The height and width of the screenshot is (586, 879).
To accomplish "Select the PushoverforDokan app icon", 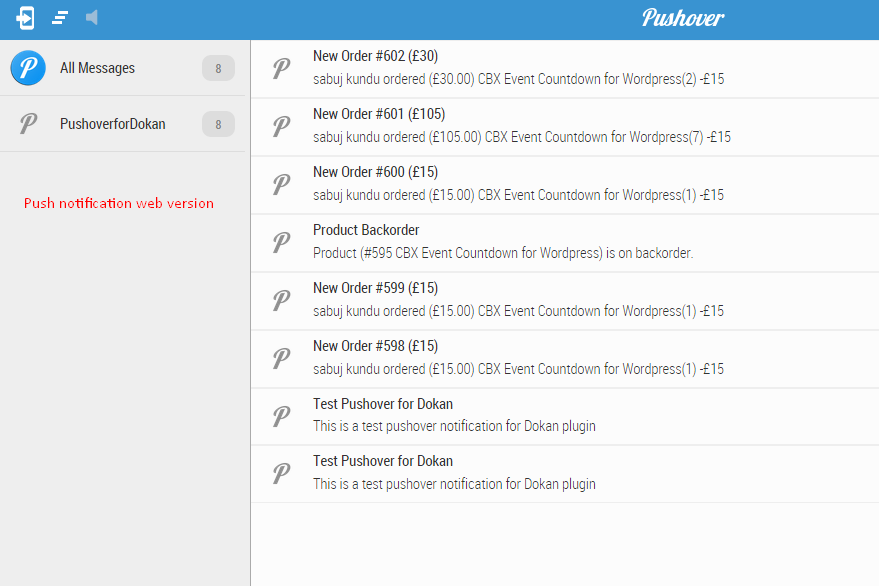I will tap(28, 123).
